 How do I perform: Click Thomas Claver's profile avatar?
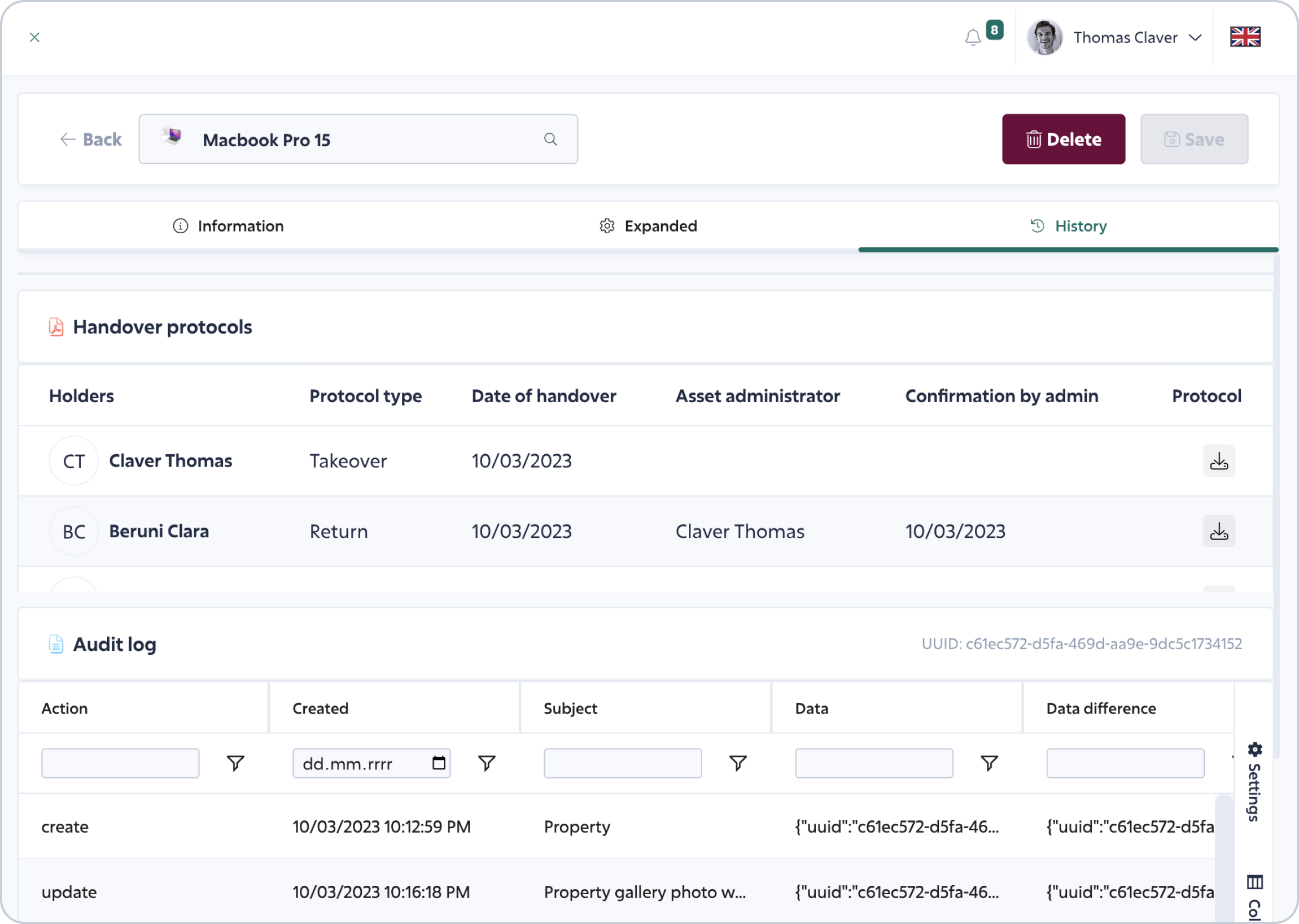1045,37
